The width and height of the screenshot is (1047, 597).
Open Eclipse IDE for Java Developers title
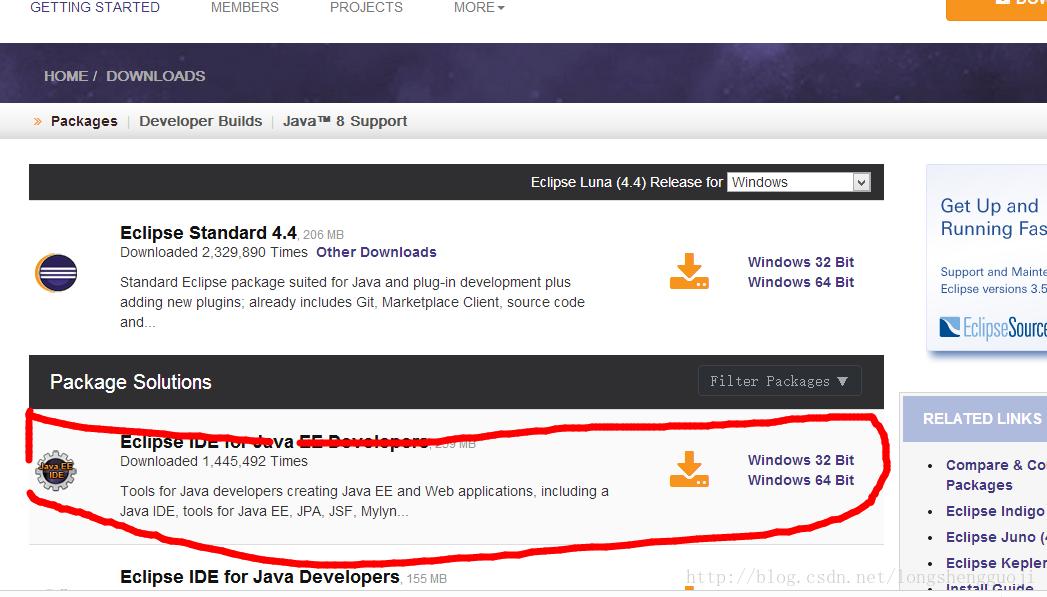pos(260,577)
